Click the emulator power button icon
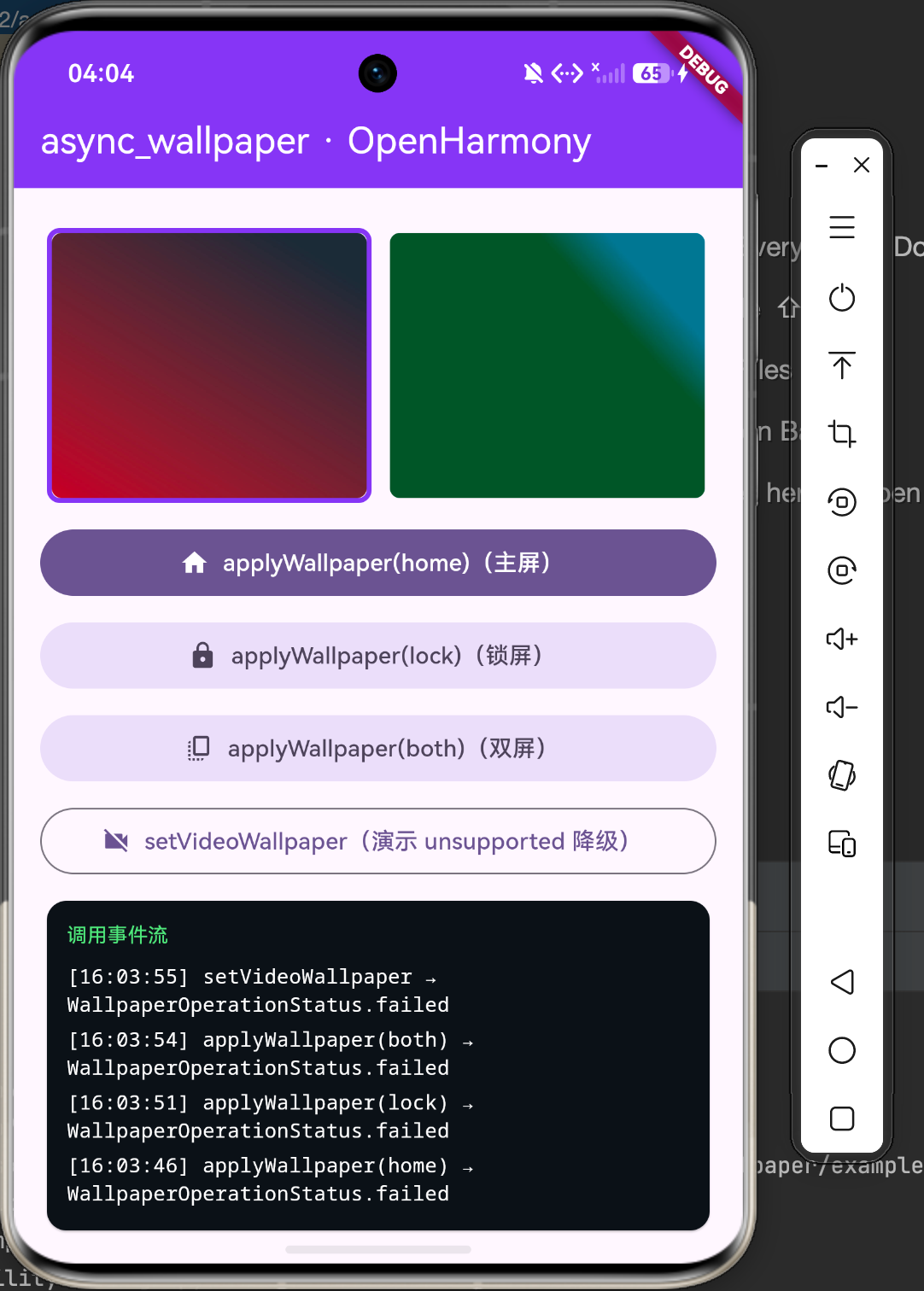Image resolution: width=924 pixels, height=1291 pixels. pos(842,297)
